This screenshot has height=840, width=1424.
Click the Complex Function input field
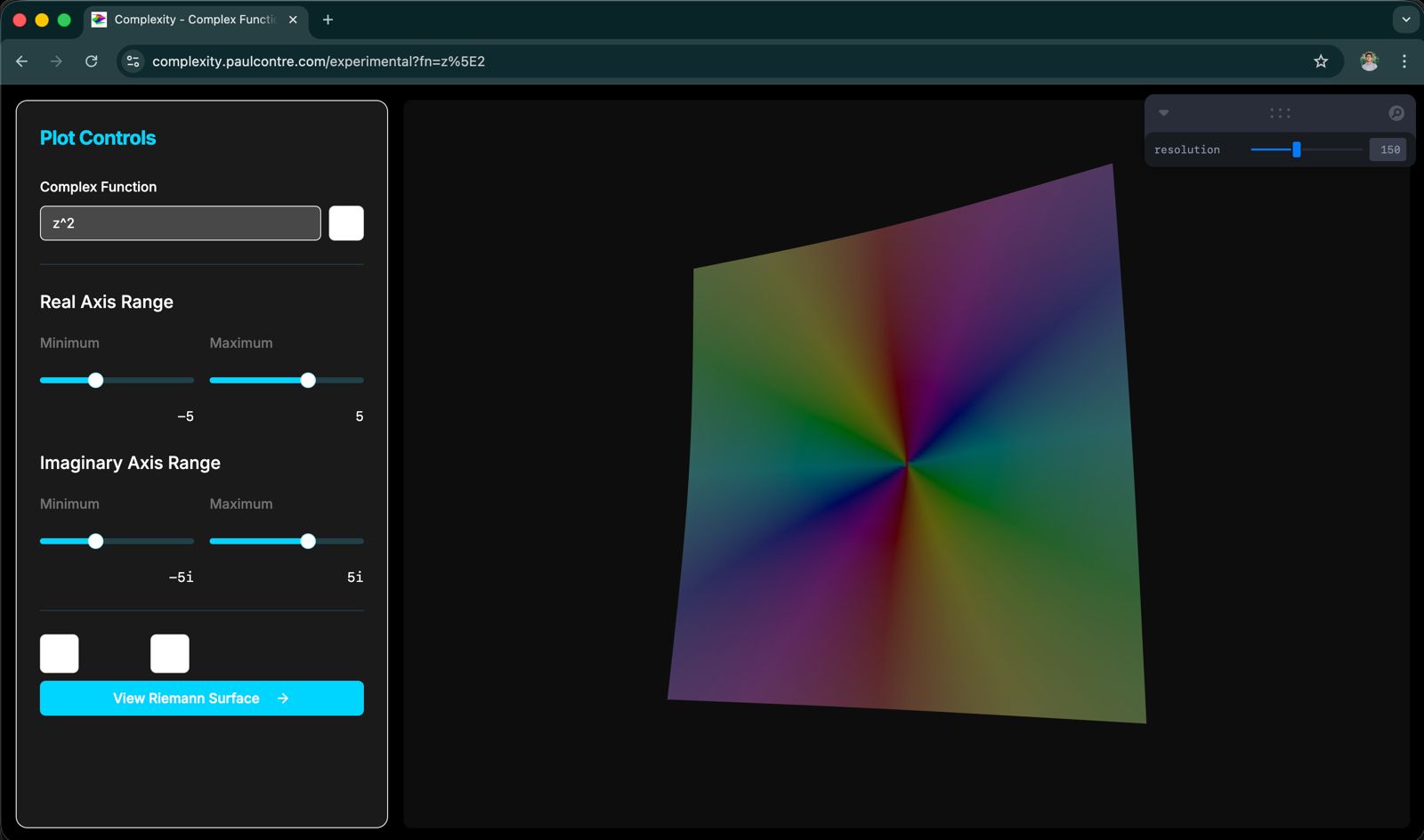click(180, 223)
